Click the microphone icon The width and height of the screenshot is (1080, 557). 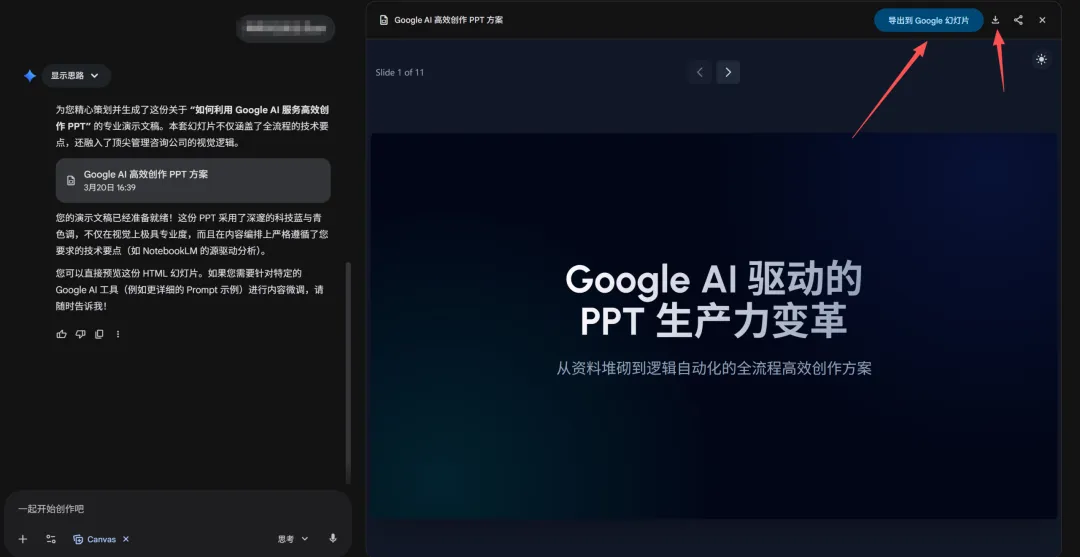click(333, 538)
